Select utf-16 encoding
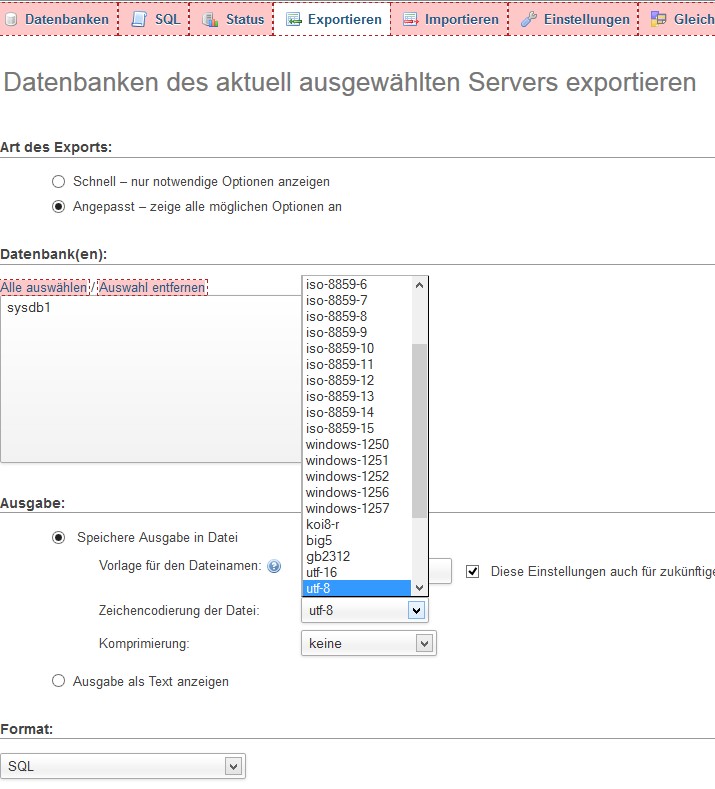 pos(357,573)
